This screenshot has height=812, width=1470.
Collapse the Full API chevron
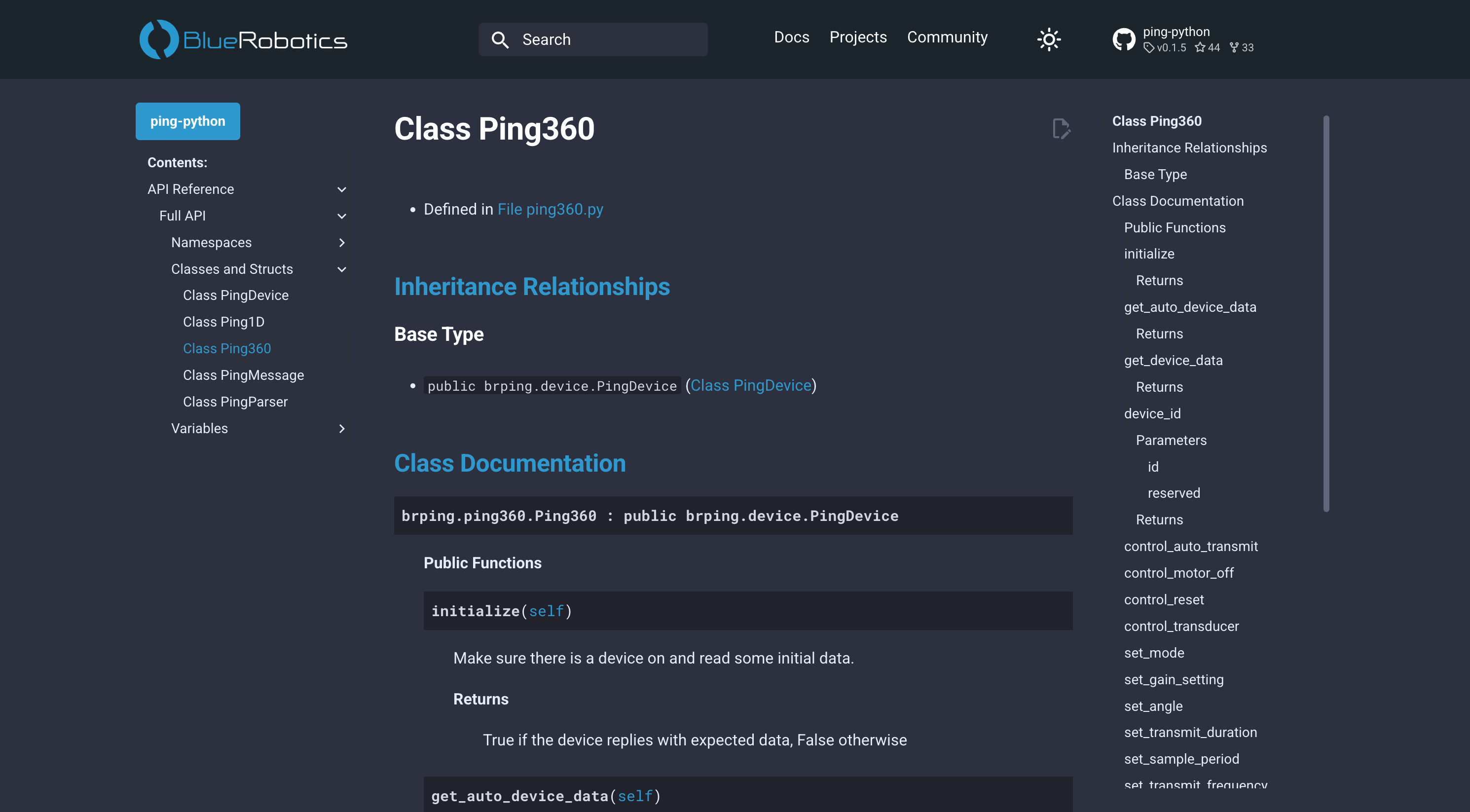tap(342, 216)
